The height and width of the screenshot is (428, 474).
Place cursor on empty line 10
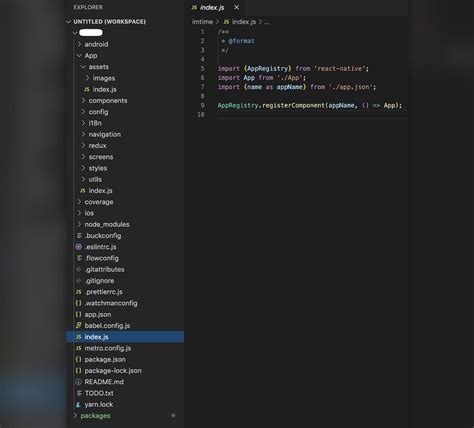pyautogui.click(x=312, y=115)
